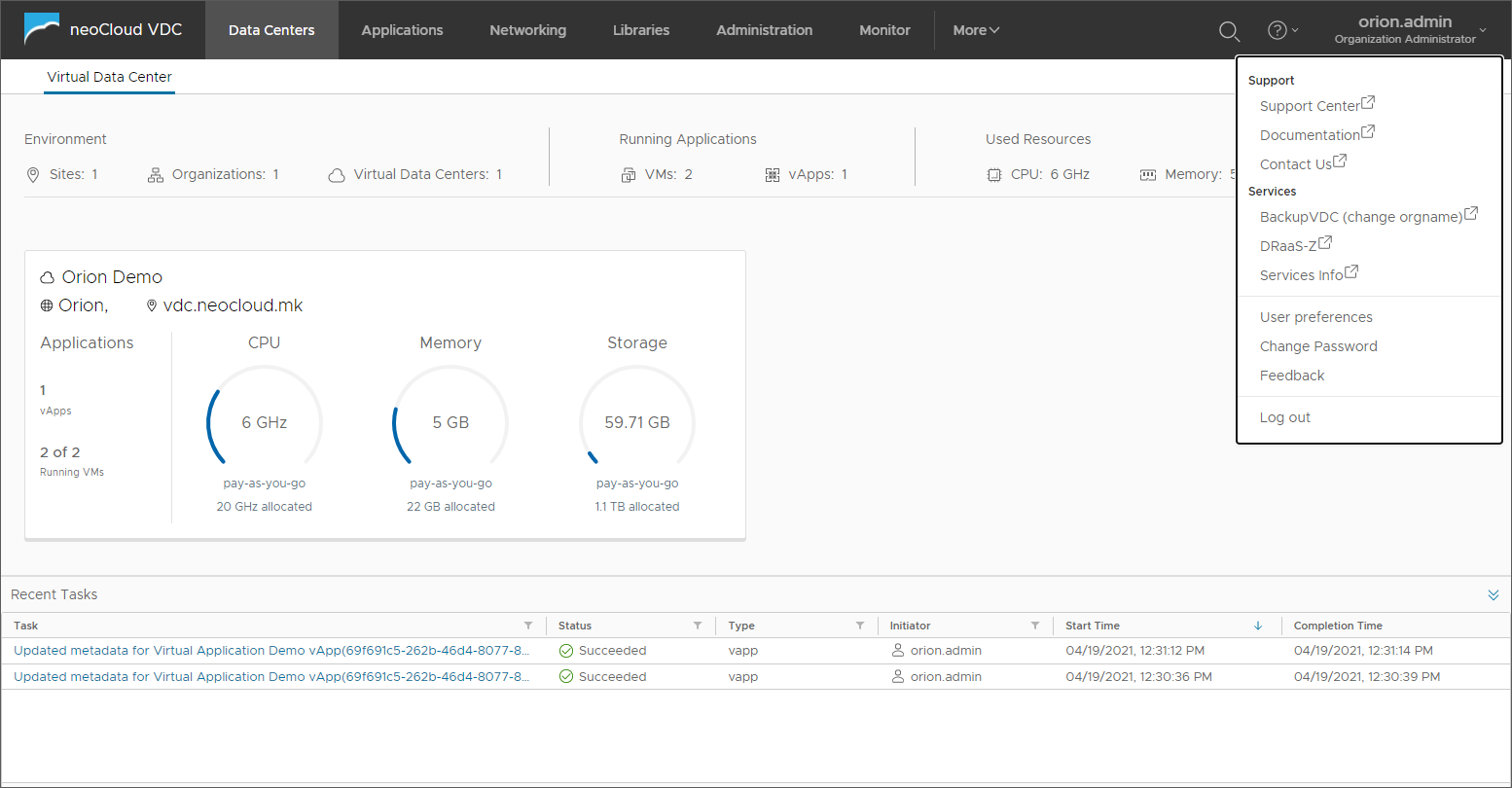Click Succeeded check icon for 12:30:36 task
This screenshot has width=1512, height=788.
566,677
